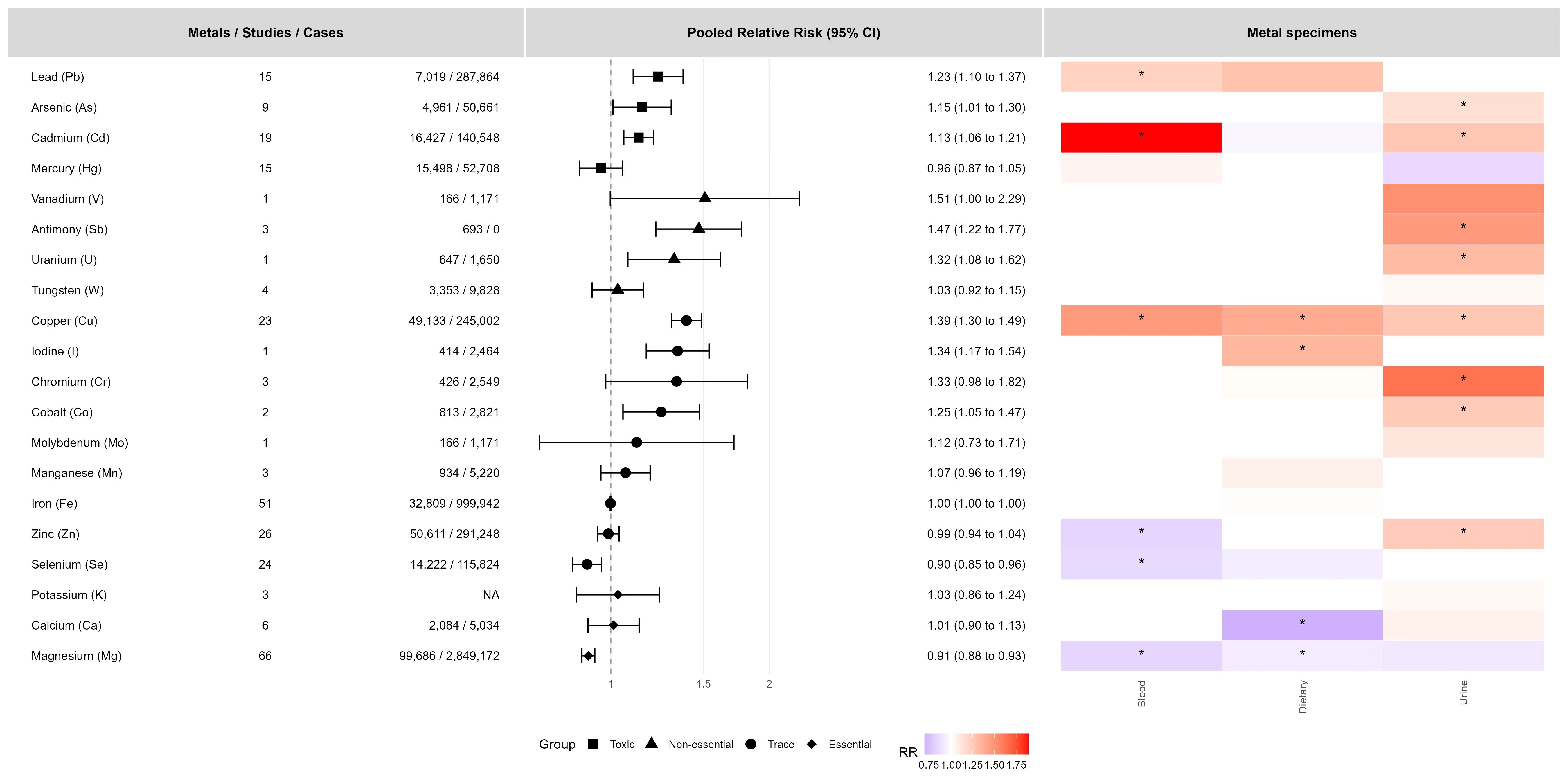Select the 'Metal specimens' header
This screenshot has width=1568, height=784.
pyautogui.click(x=1301, y=33)
